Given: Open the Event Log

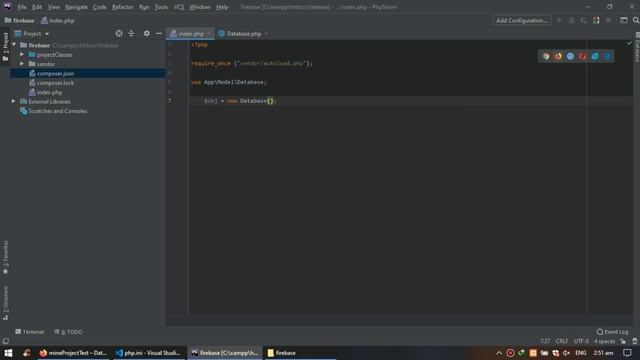Looking at the screenshot, I should click(612, 332).
